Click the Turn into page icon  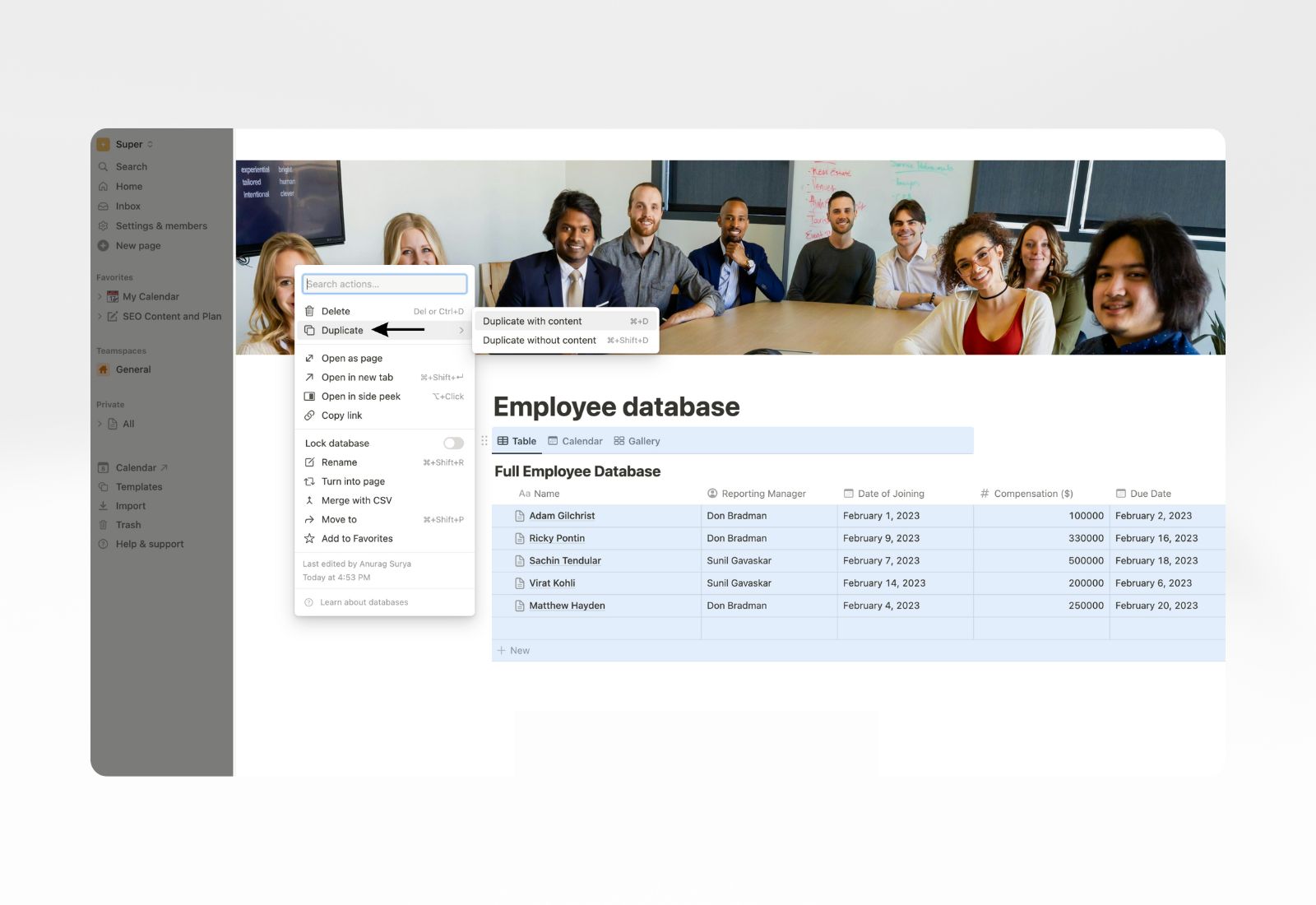click(x=309, y=481)
